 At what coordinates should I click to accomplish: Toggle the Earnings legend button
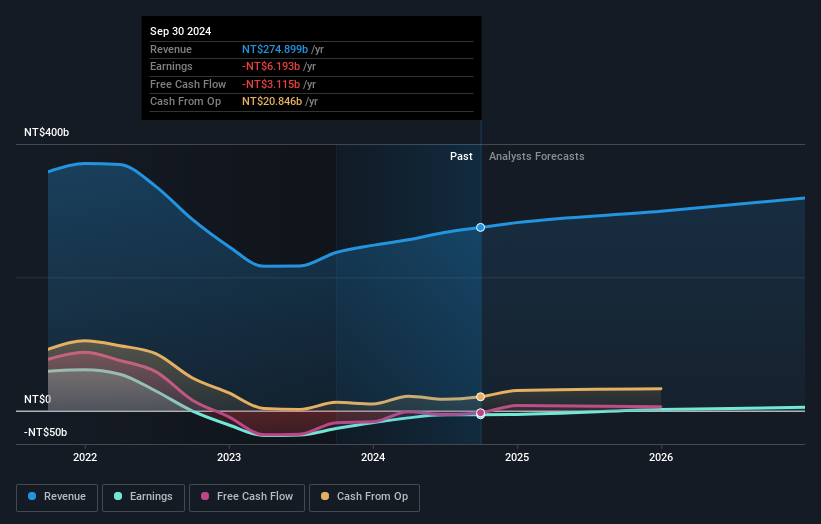click(x=143, y=497)
